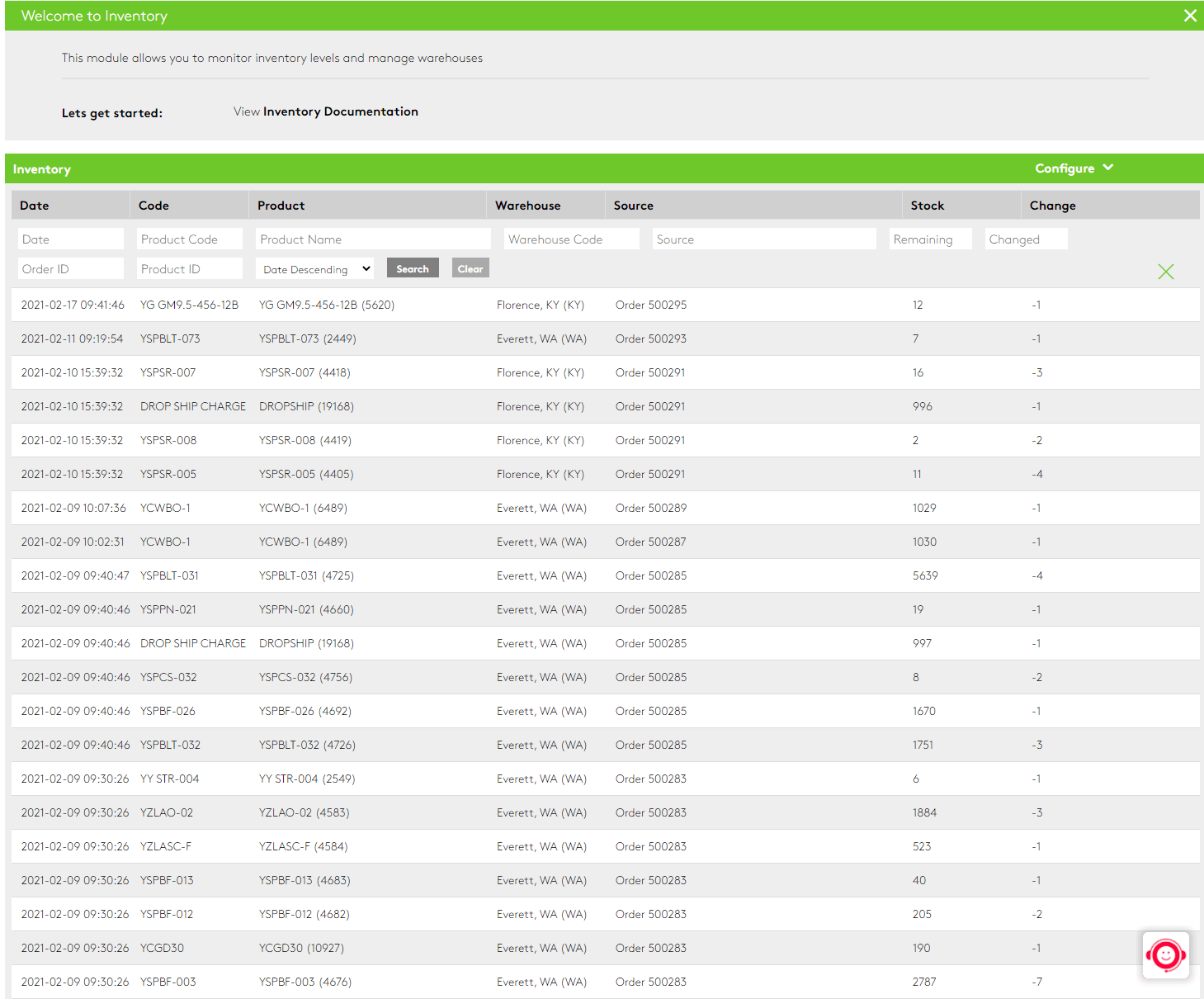The width and height of the screenshot is (1204, 999).
Task: Click the clear filters X icon
Action: [1165, 271]
